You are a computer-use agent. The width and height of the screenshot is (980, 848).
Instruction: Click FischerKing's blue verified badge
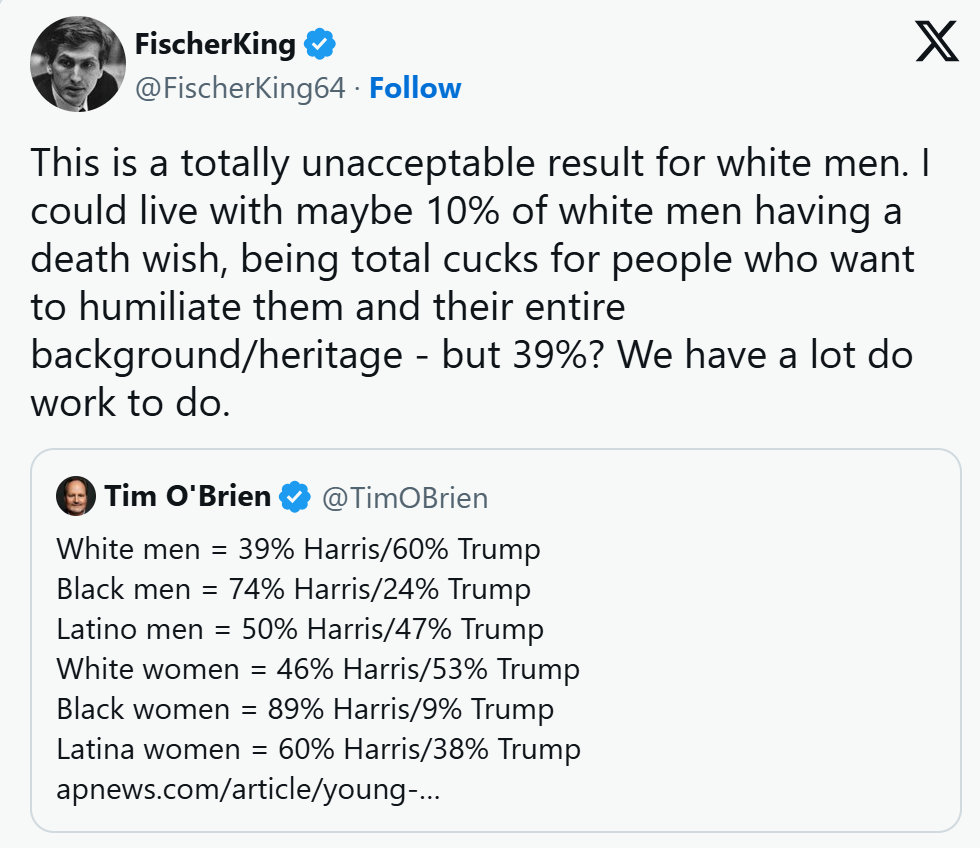click(x=320, y=45)
